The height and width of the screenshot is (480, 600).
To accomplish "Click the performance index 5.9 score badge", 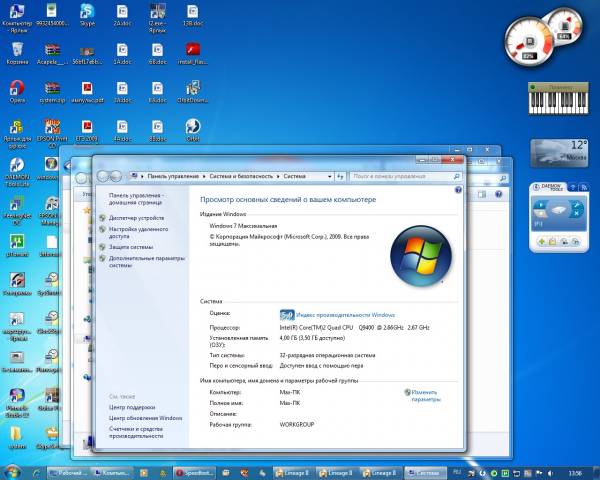I will point(287,315).
